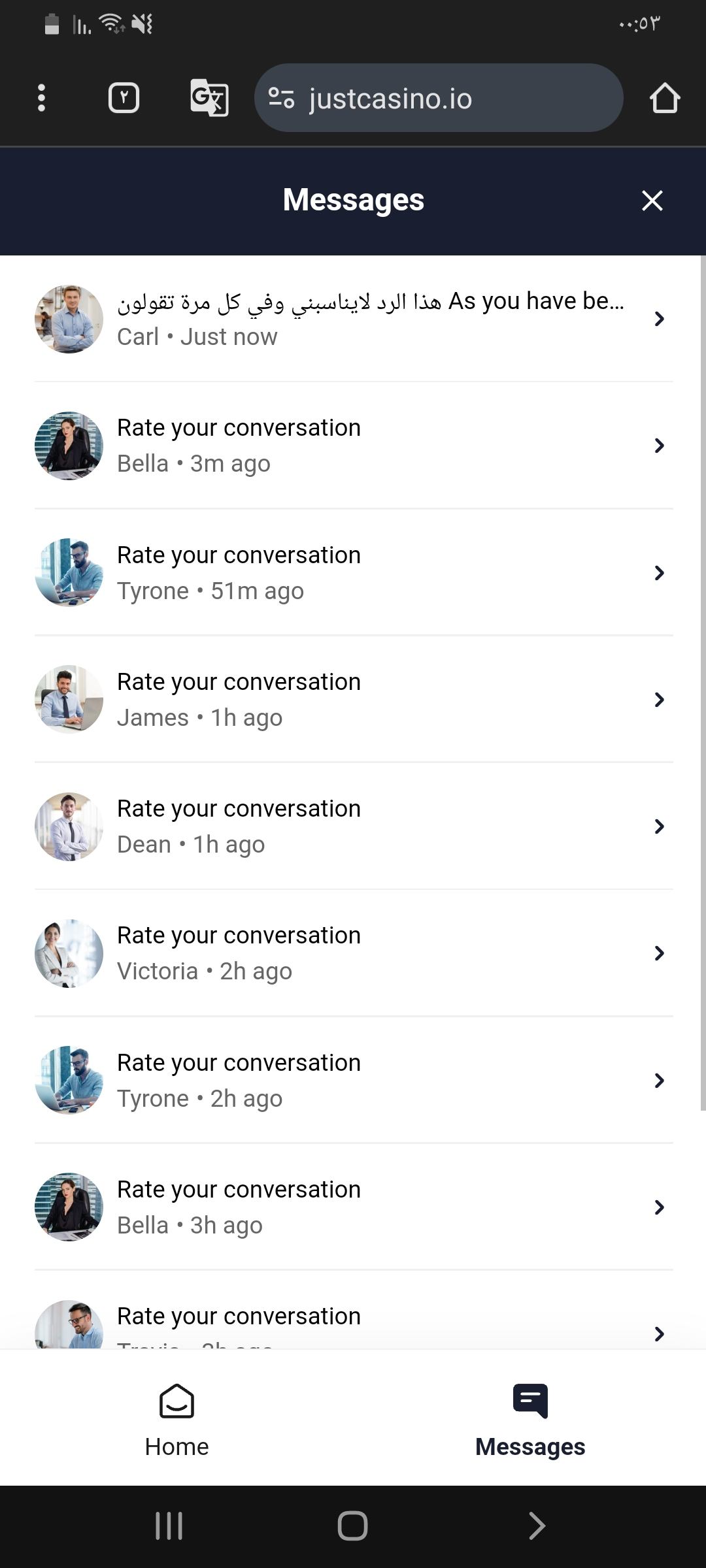The image size is (706, 1568).
Task: Open the browser tab switcher
Action: click(124, 98)
